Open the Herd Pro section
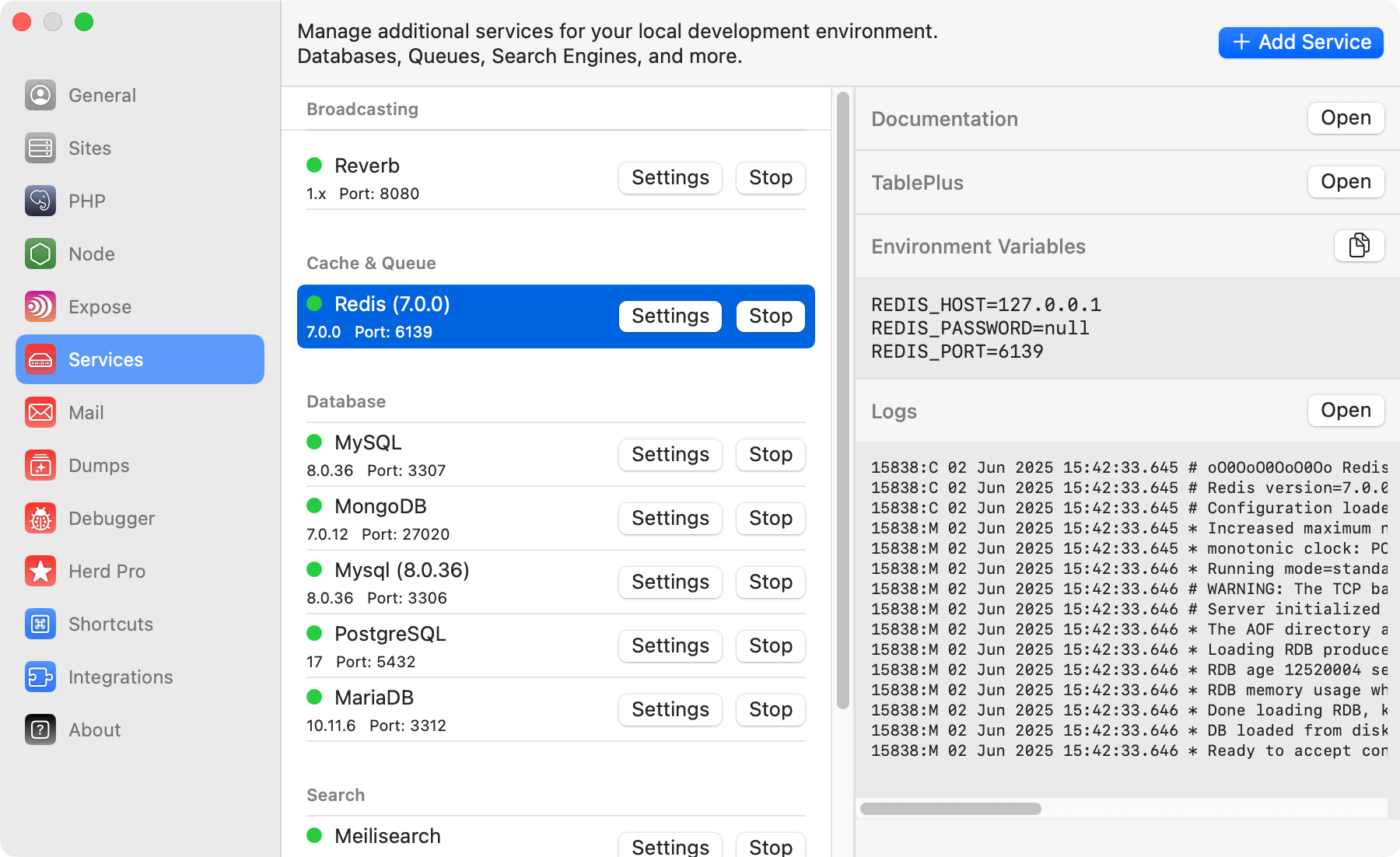 point(107,571)
